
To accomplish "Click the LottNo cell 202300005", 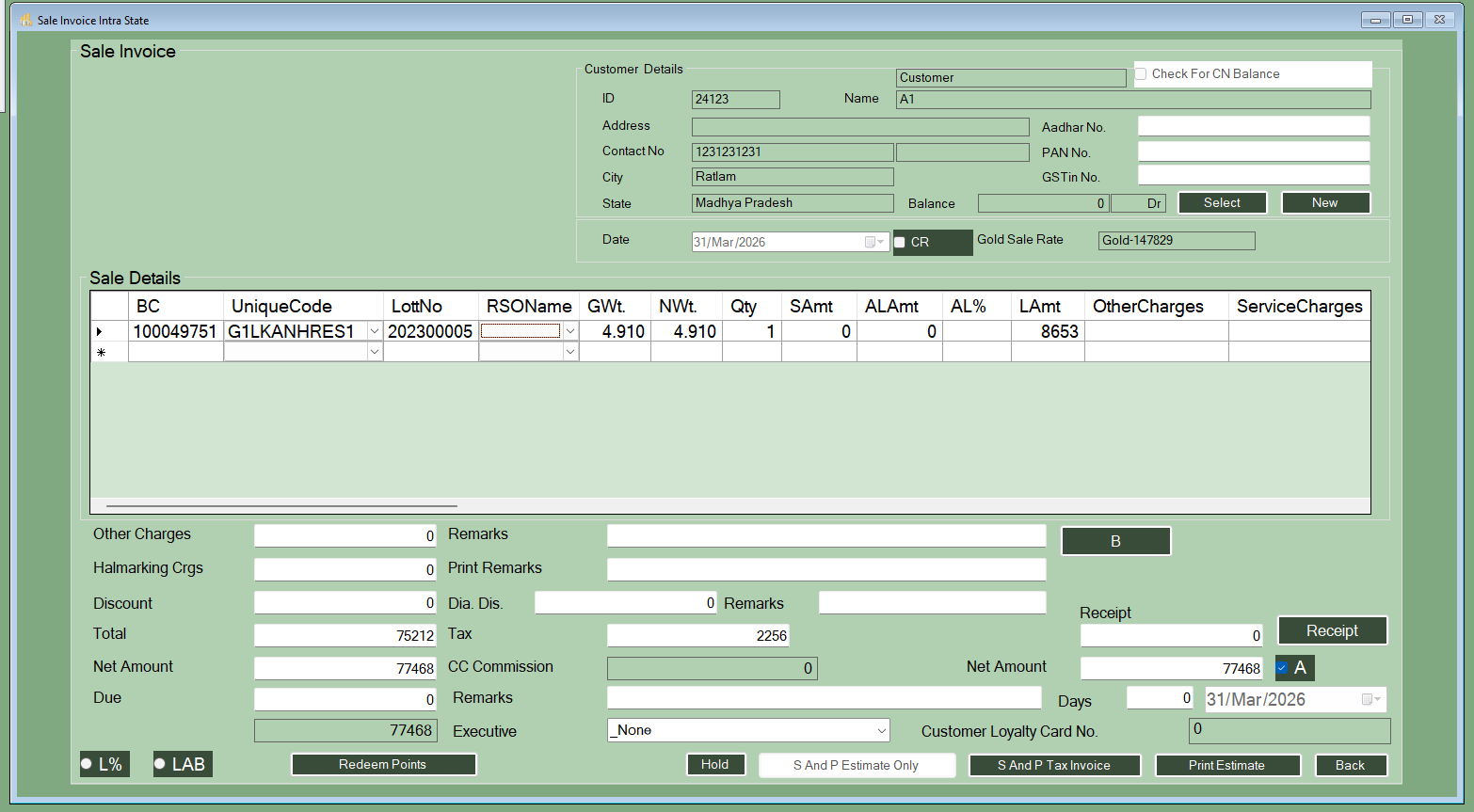I will click(430, 331).
